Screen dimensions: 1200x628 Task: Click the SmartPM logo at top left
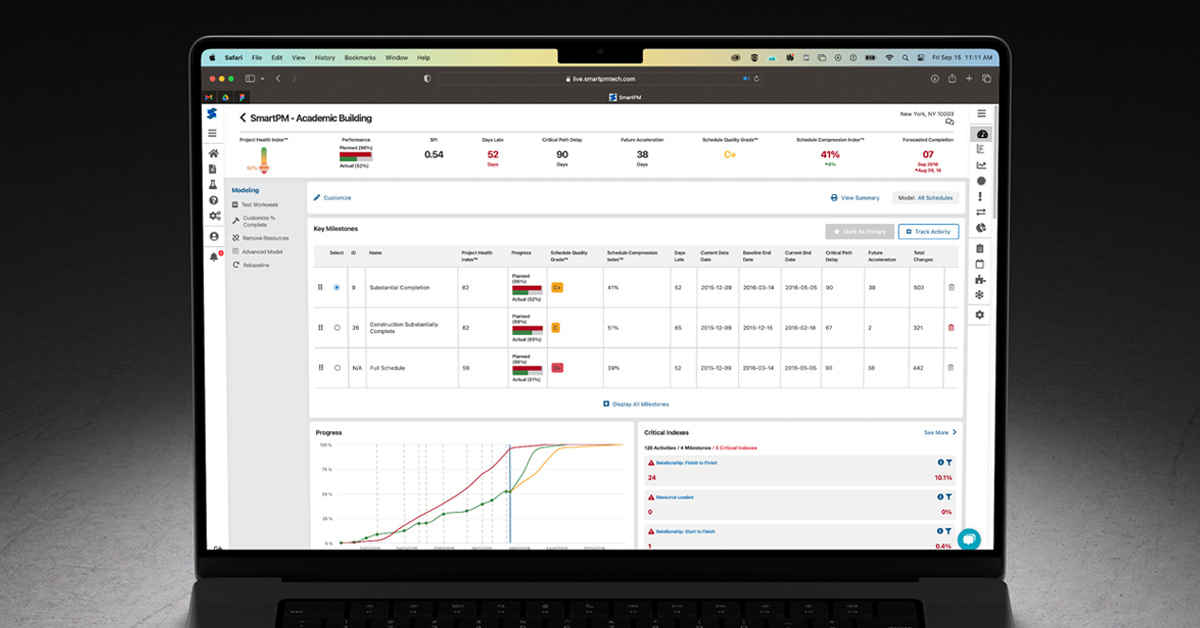(x=212, y=115)
